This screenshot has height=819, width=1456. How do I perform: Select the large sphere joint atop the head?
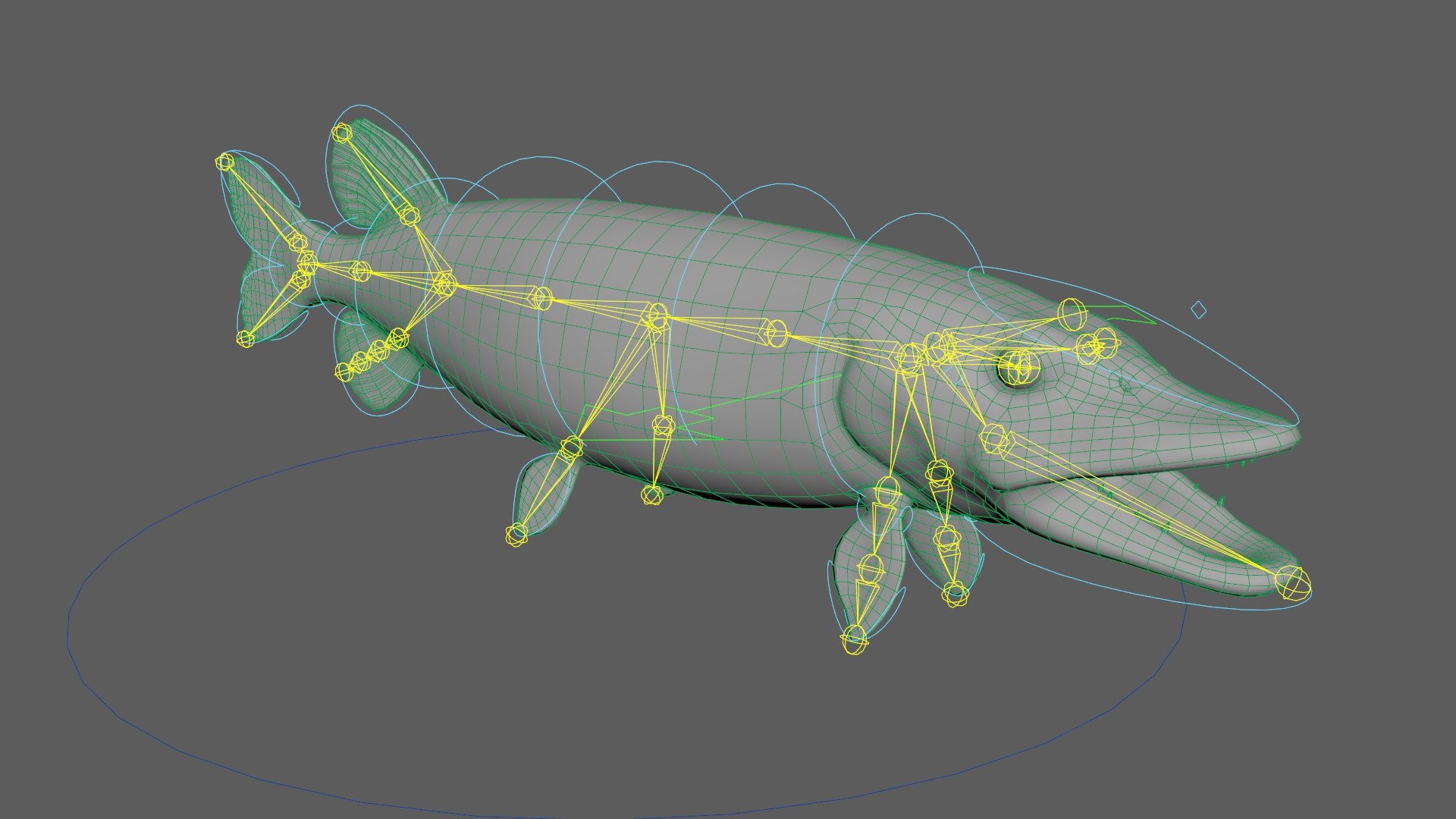pos(1072,313)
